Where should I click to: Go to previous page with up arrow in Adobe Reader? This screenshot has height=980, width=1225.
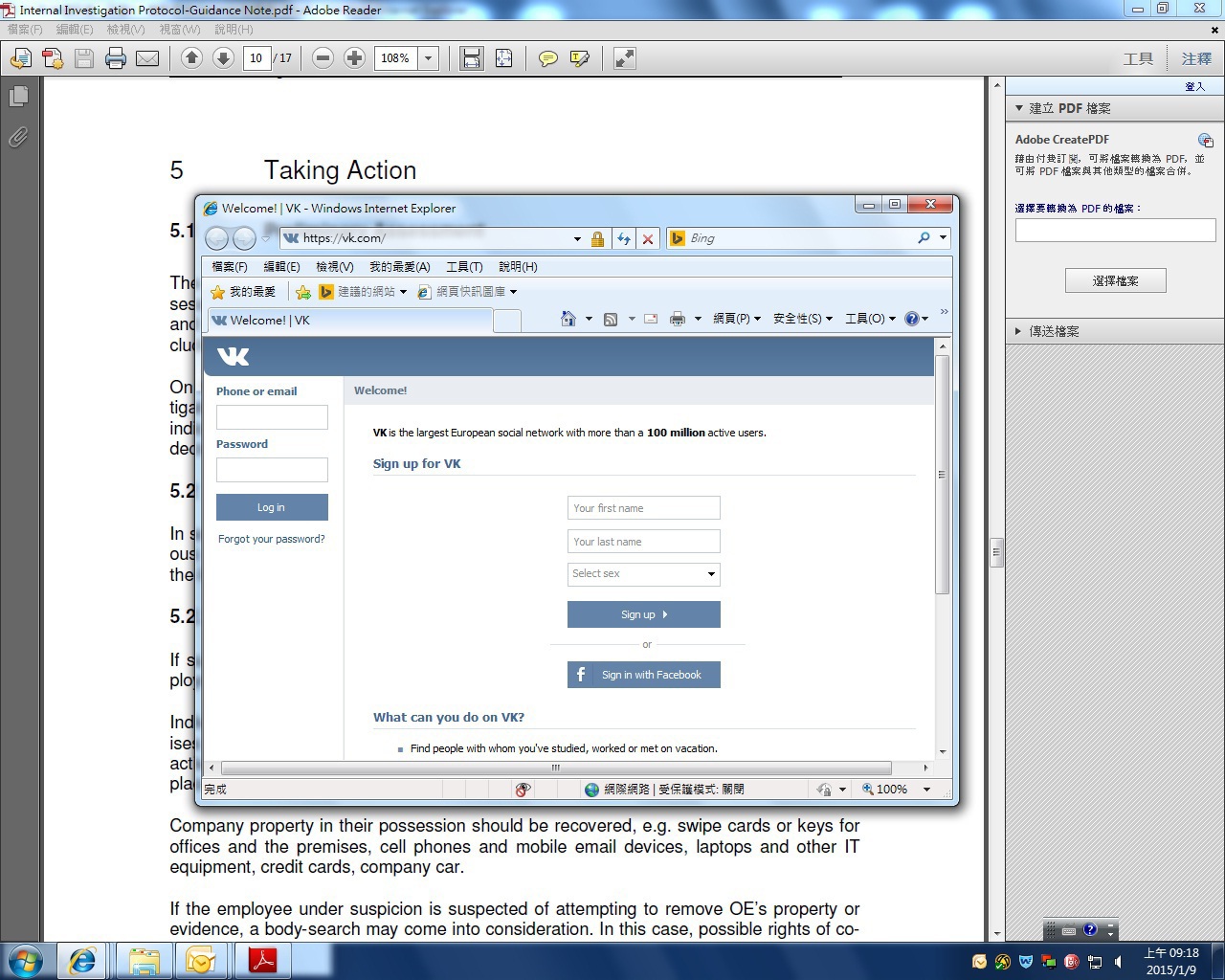(x=191, y=58)
